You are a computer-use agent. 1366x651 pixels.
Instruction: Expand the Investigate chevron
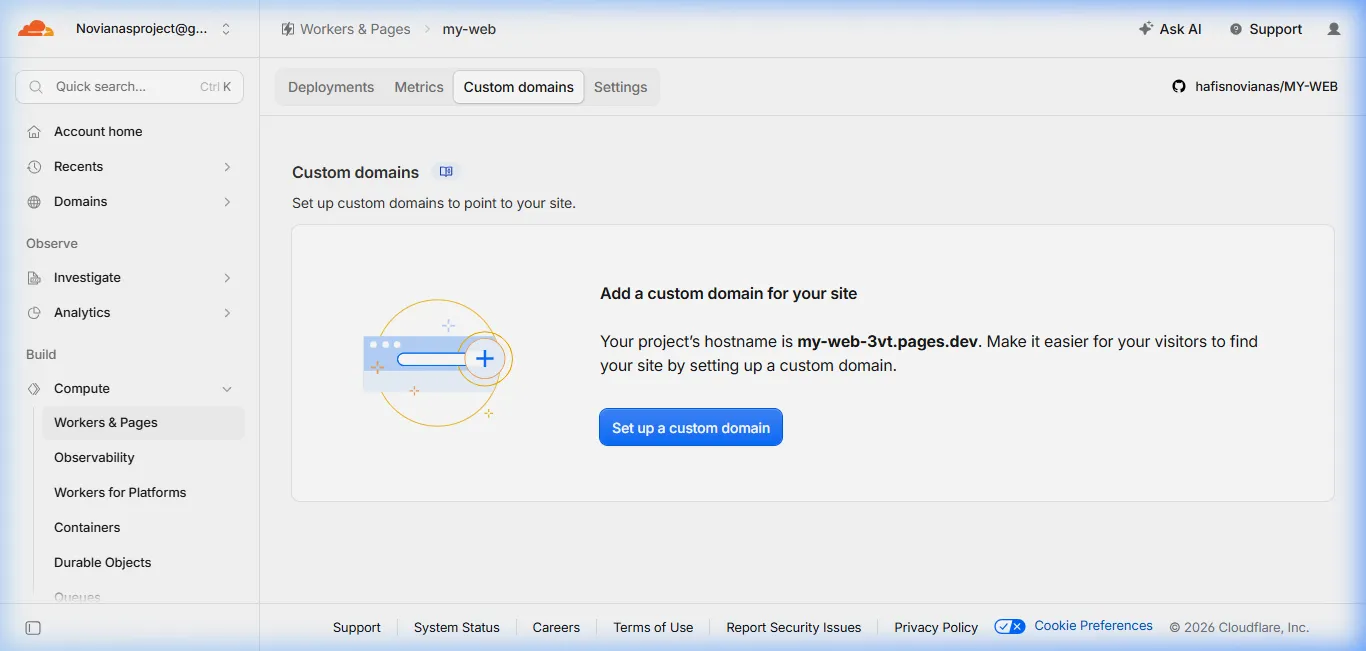coord(227,277)
